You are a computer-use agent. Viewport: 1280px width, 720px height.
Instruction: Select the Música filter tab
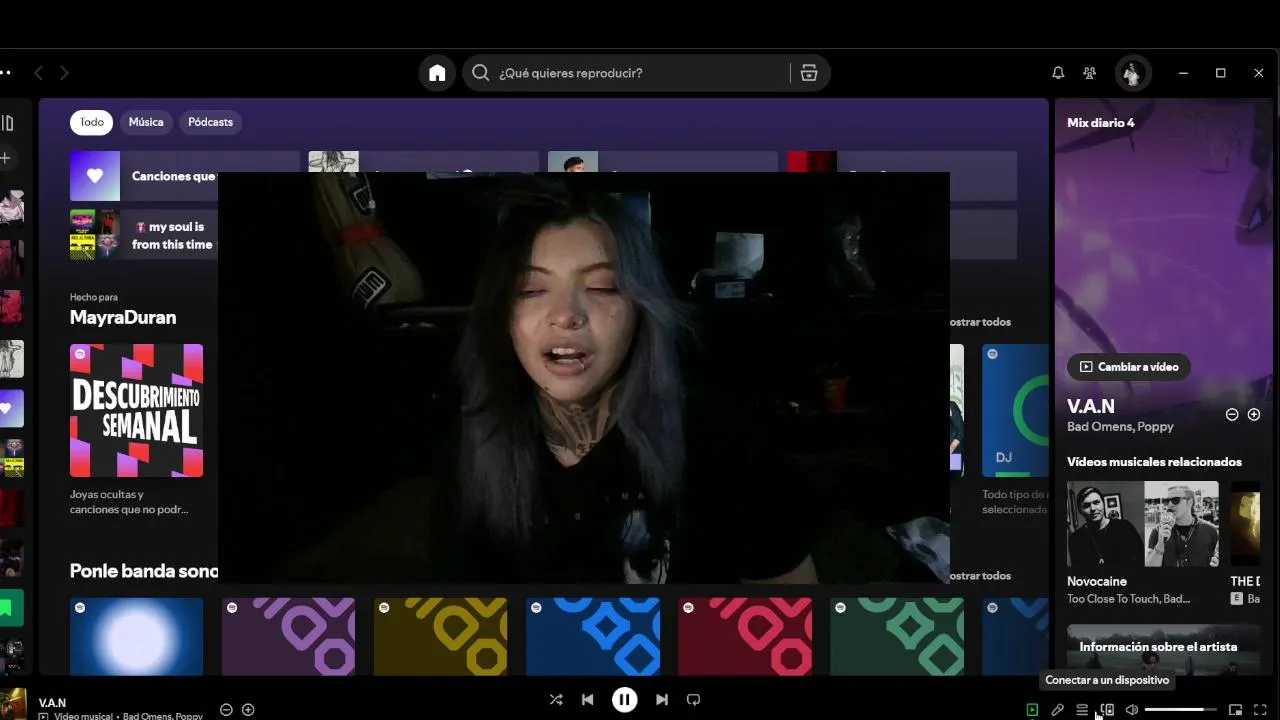pyautogui.click(x=146, y=122)
